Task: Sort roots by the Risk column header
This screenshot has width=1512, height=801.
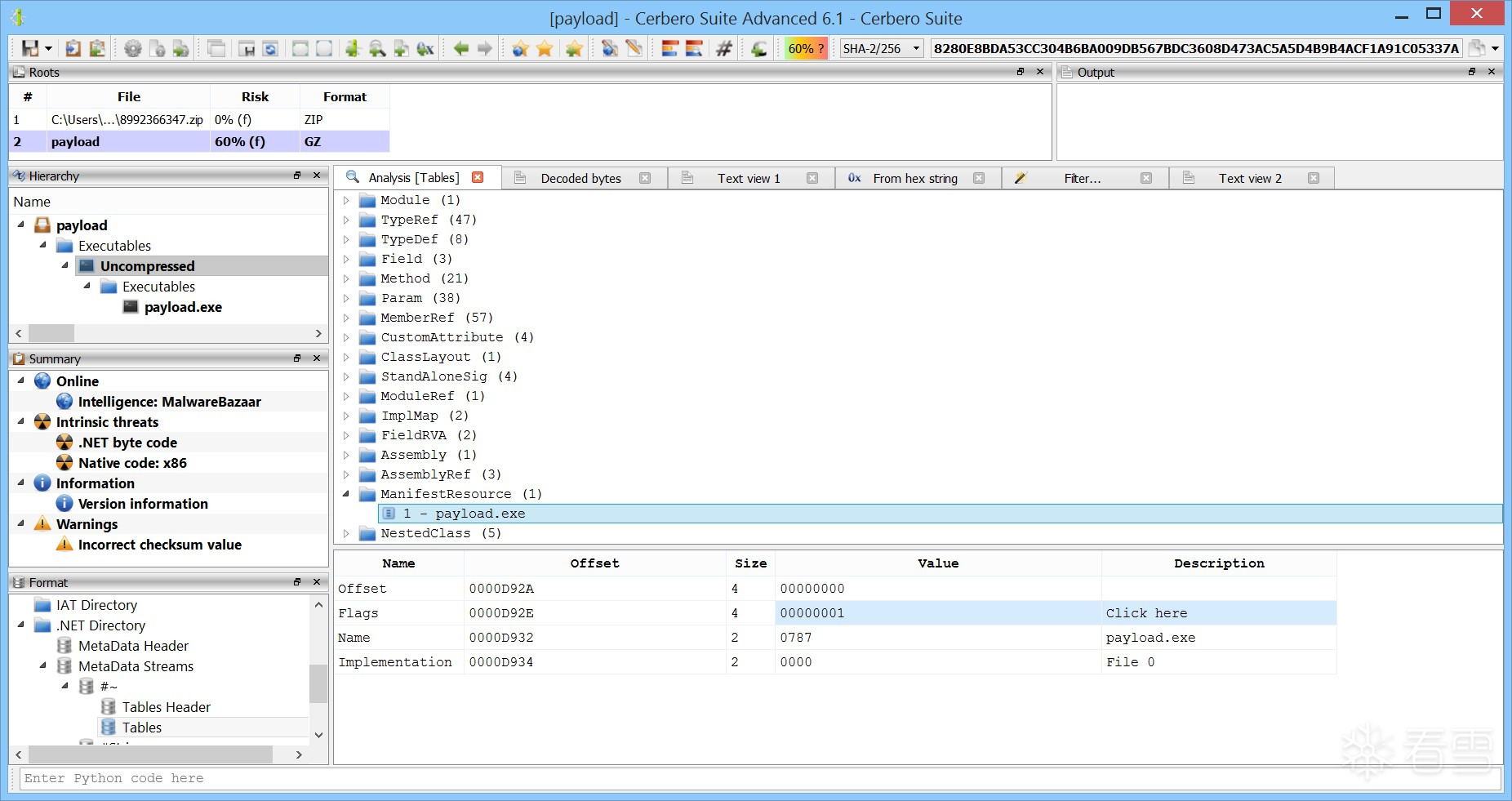Action: pos(255,96)
